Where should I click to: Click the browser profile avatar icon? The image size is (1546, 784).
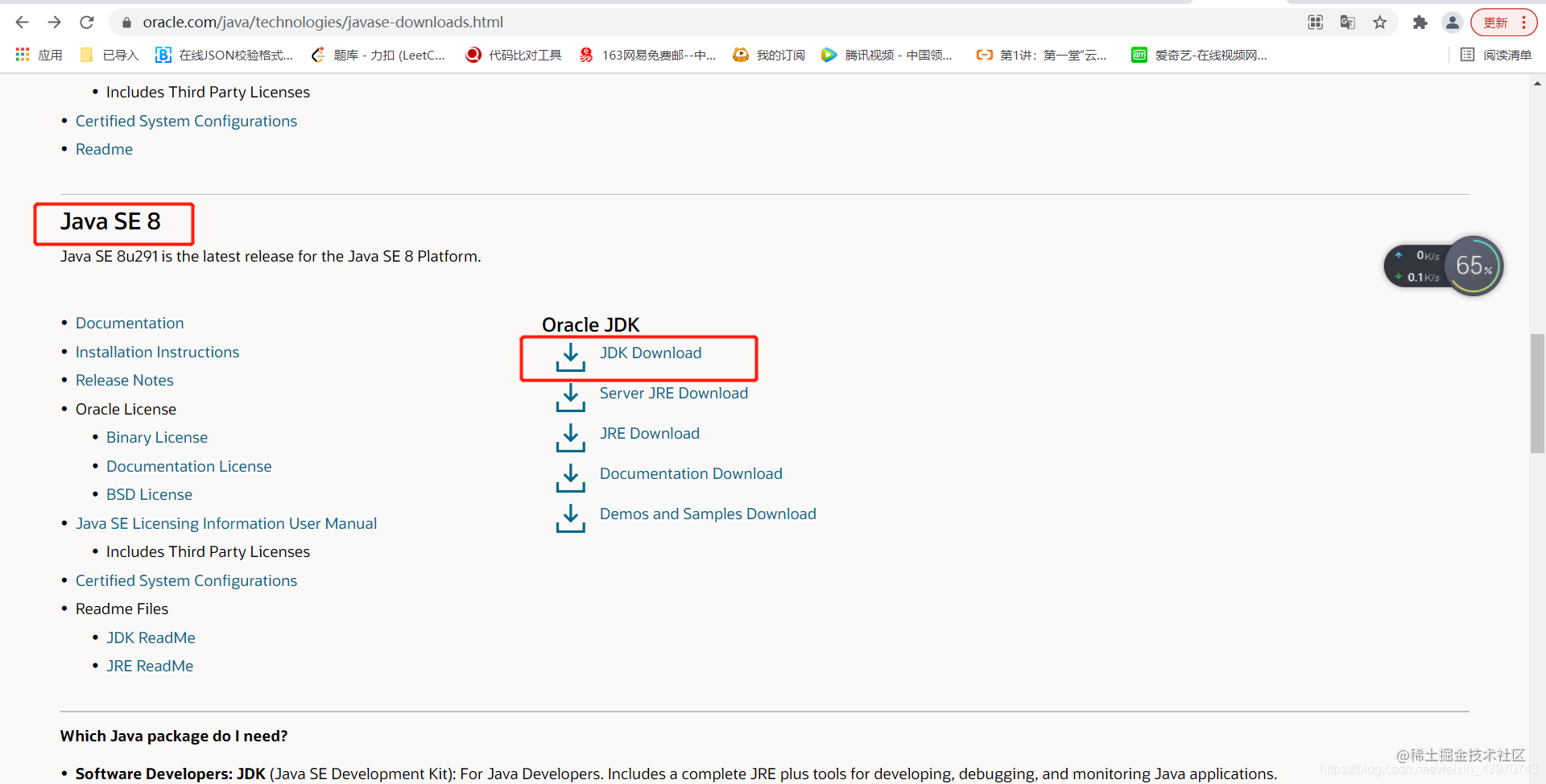[1452, 22]
